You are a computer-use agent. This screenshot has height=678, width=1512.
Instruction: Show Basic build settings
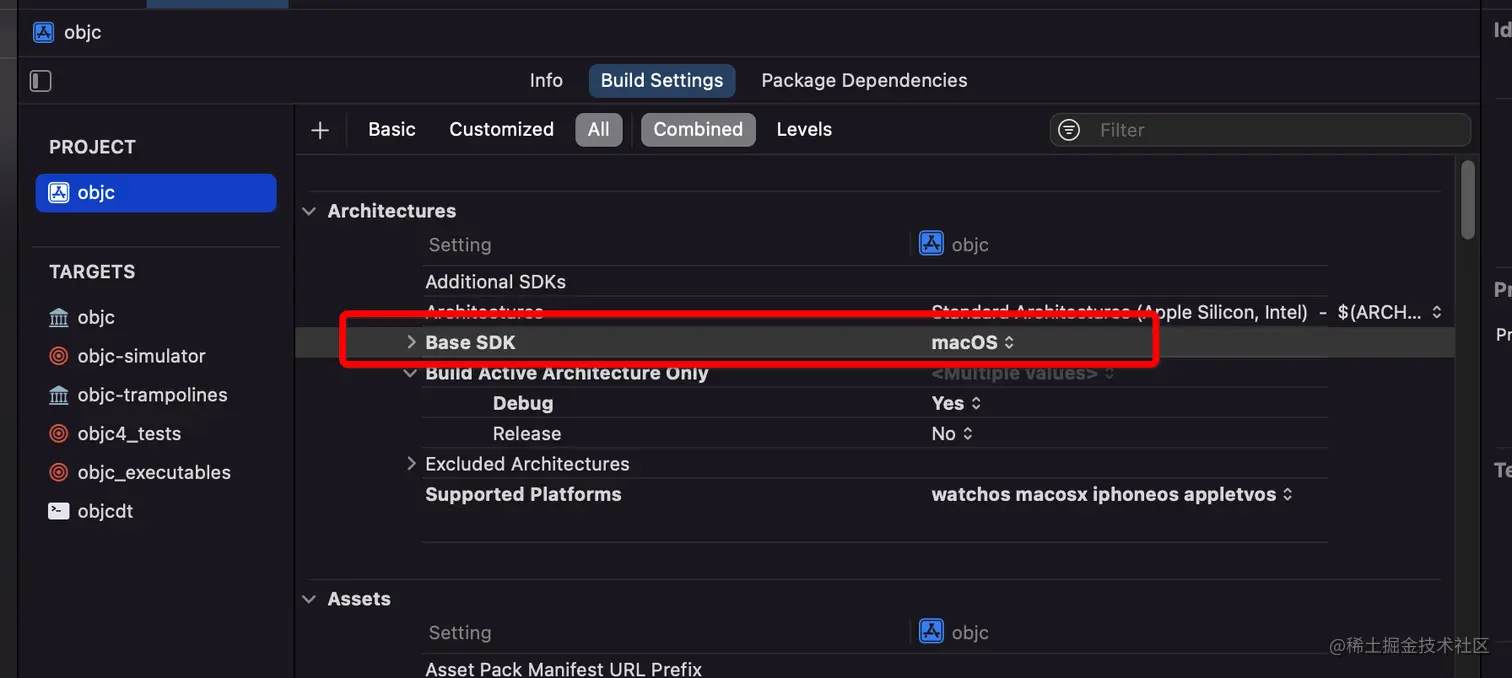(x=392, y=130)
